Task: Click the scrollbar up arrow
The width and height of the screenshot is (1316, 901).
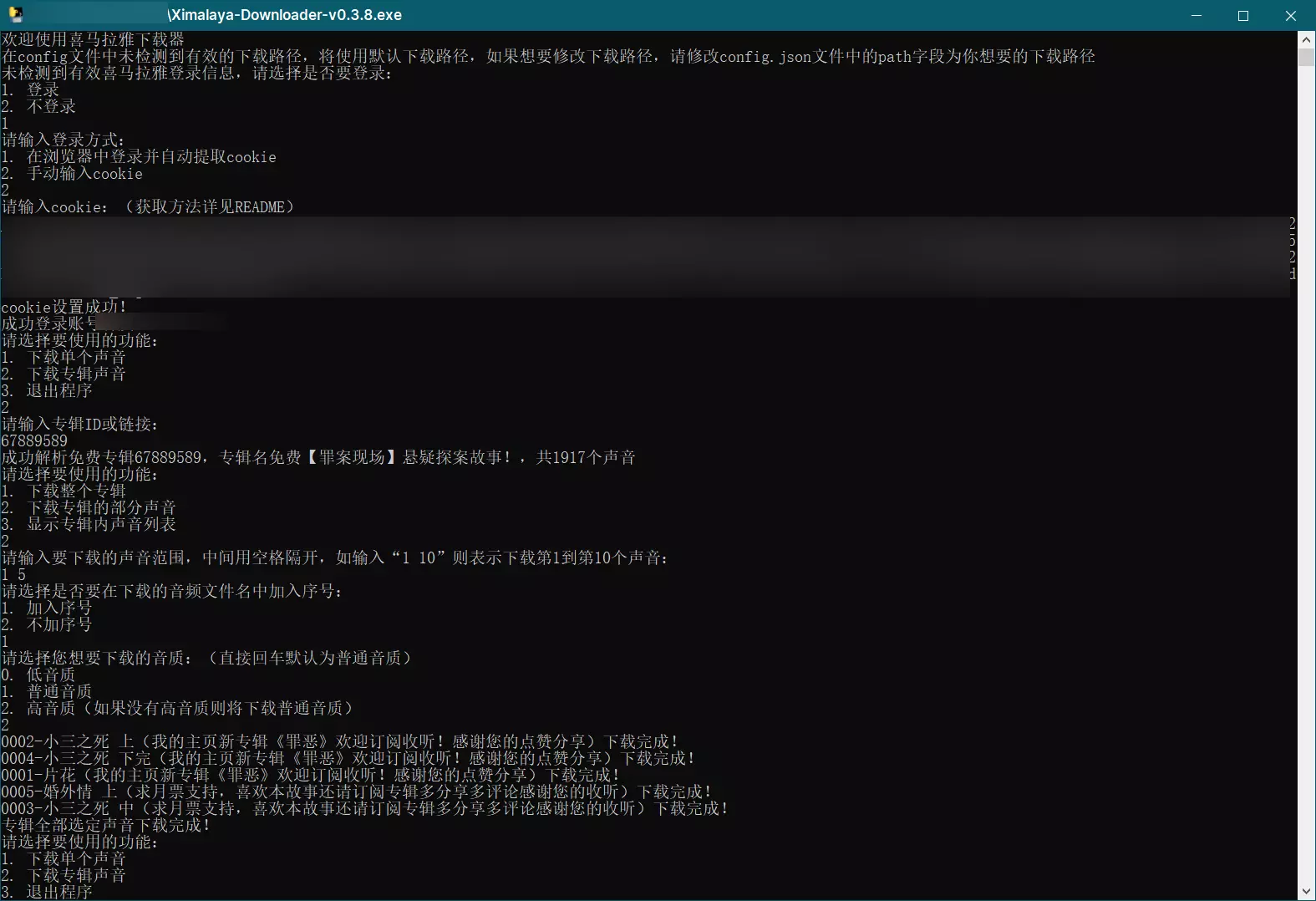Action: click(x=1306, y=39)
